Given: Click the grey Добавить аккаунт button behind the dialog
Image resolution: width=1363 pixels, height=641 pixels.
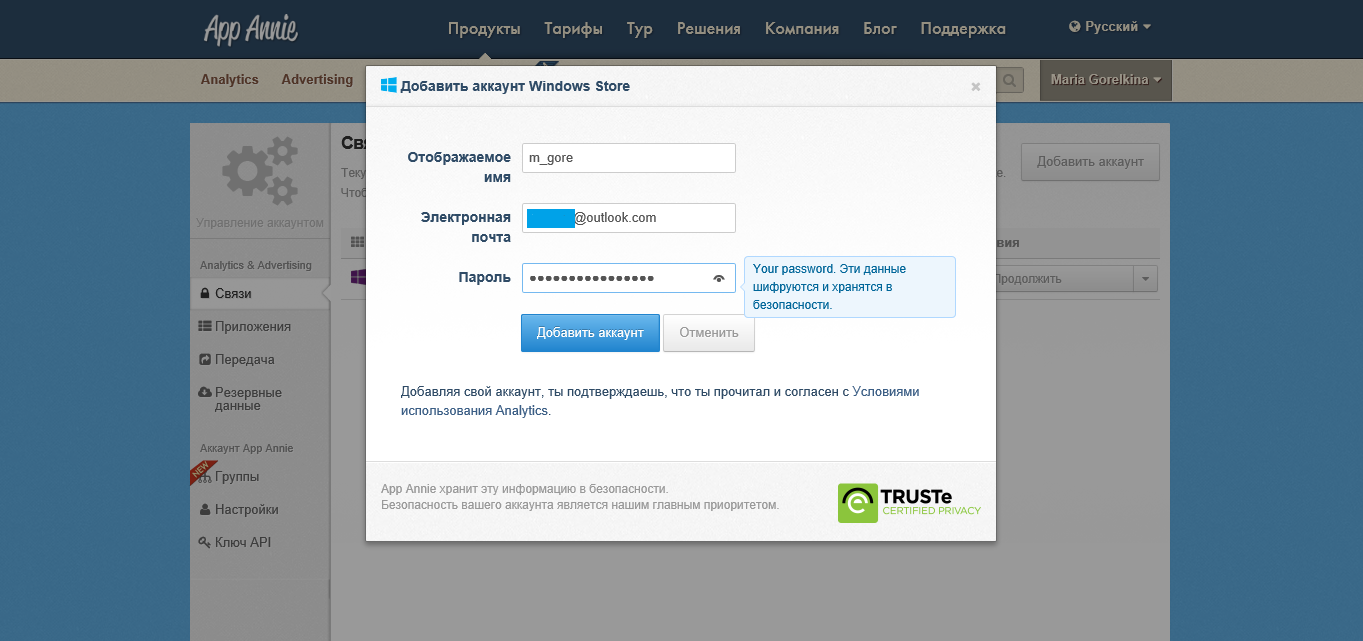Looking at the screenshot, I should pyautogui.click(x=1090, y=162).
